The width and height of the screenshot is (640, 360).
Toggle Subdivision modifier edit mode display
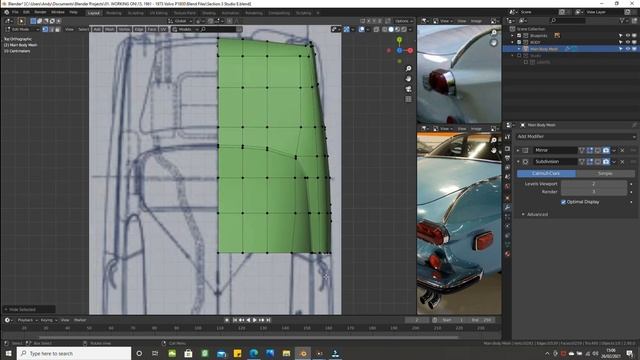(590, 162)
